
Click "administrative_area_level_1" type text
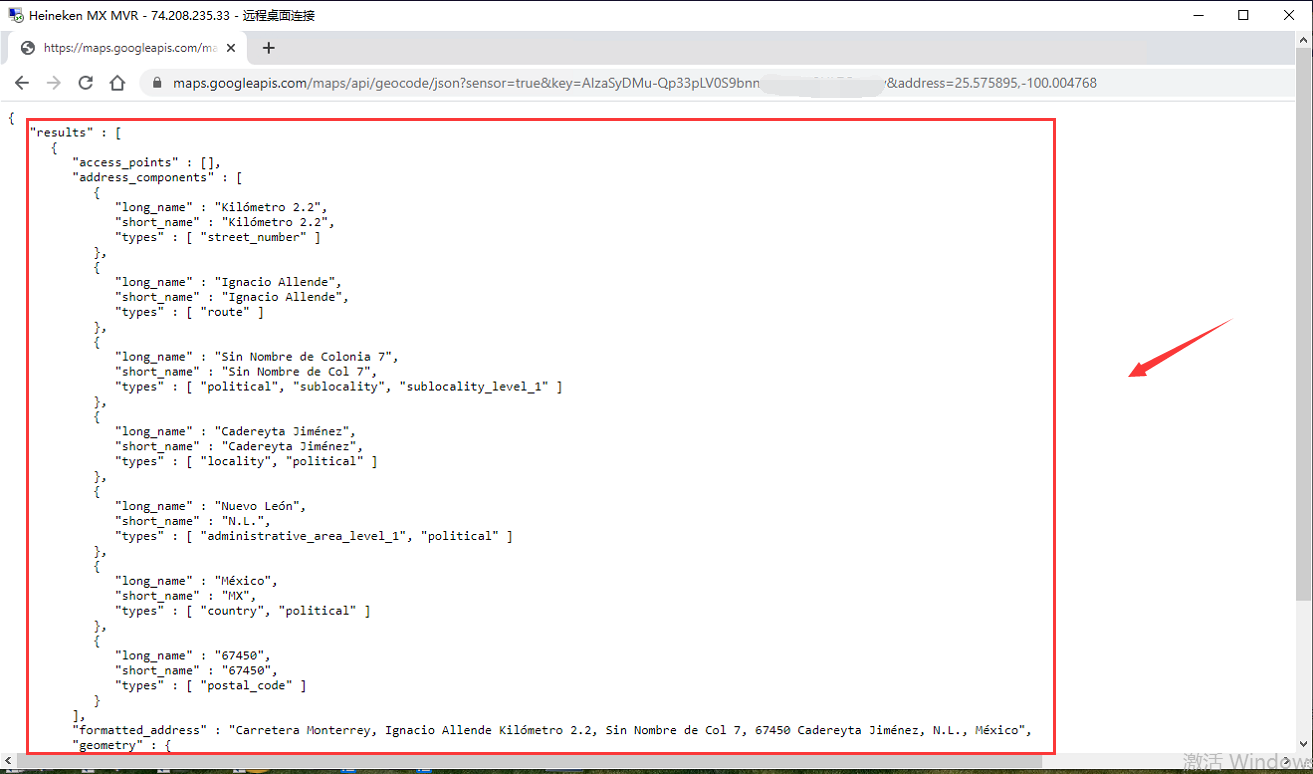(303, 536)
